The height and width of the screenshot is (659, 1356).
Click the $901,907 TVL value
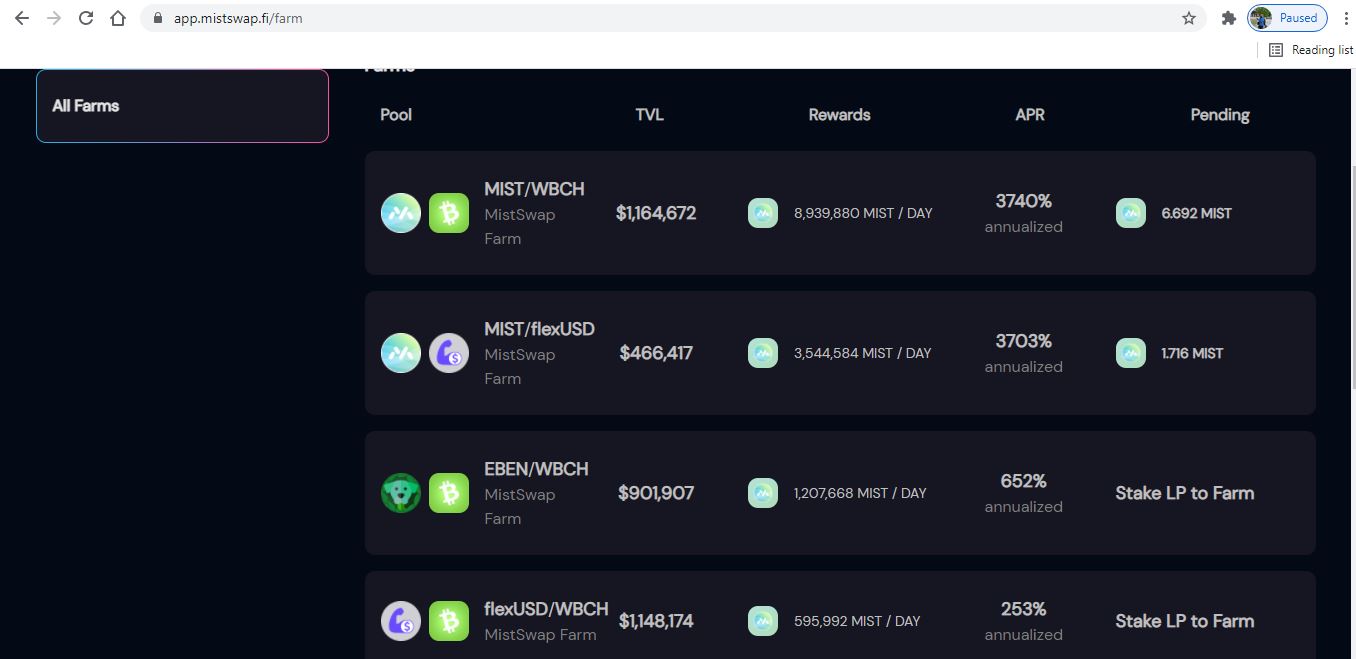pyautogui.click(x=656, y=493)
